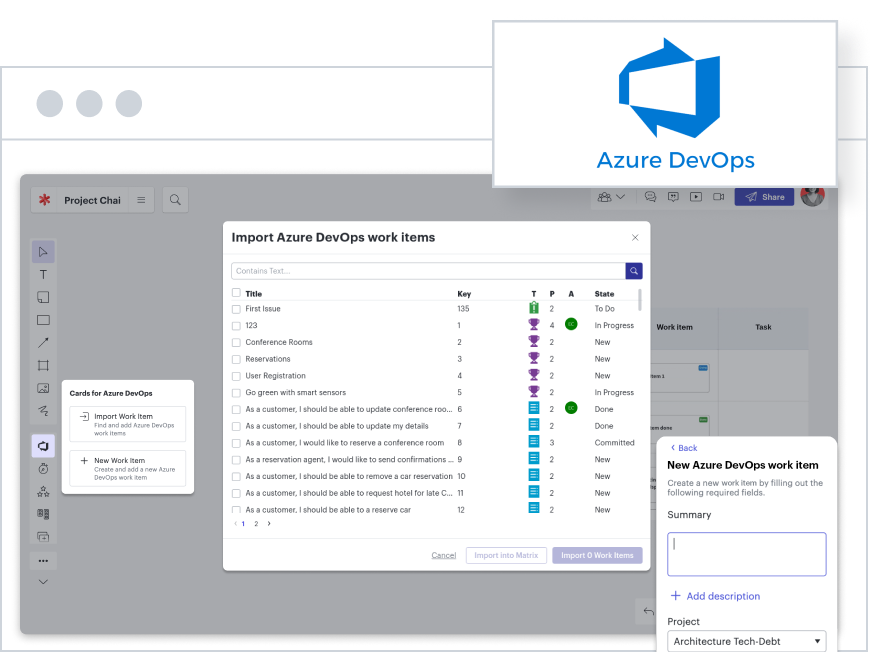Check the Reservations row checkbox
870x652 pixels.
coord(236,359)
